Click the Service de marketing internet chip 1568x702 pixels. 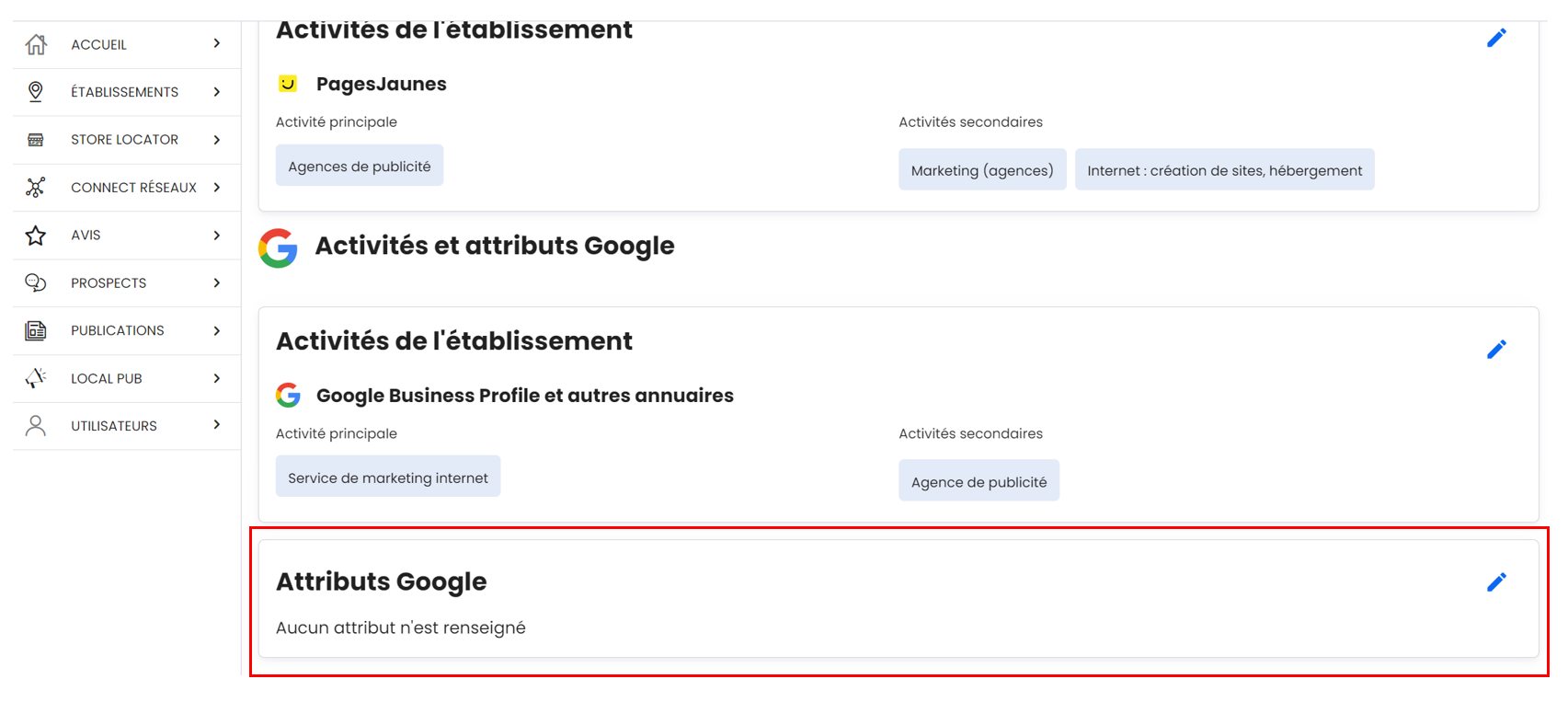point(388,478)
